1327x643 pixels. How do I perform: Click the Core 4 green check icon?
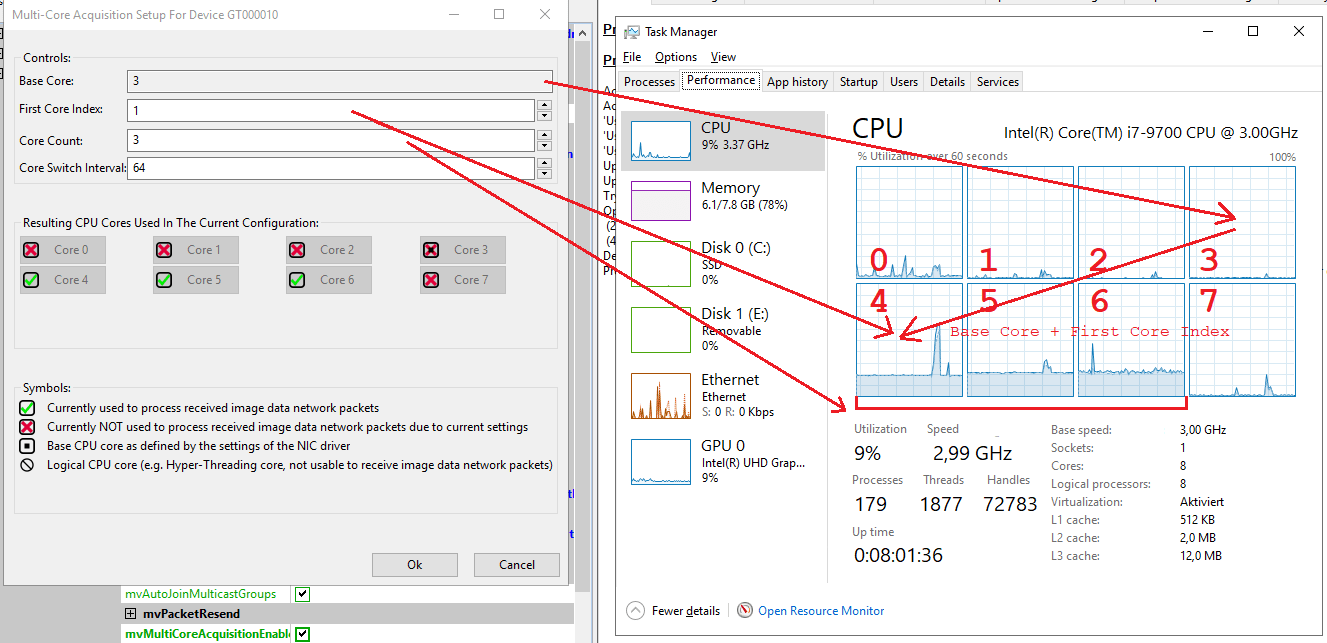click(33, 279)
